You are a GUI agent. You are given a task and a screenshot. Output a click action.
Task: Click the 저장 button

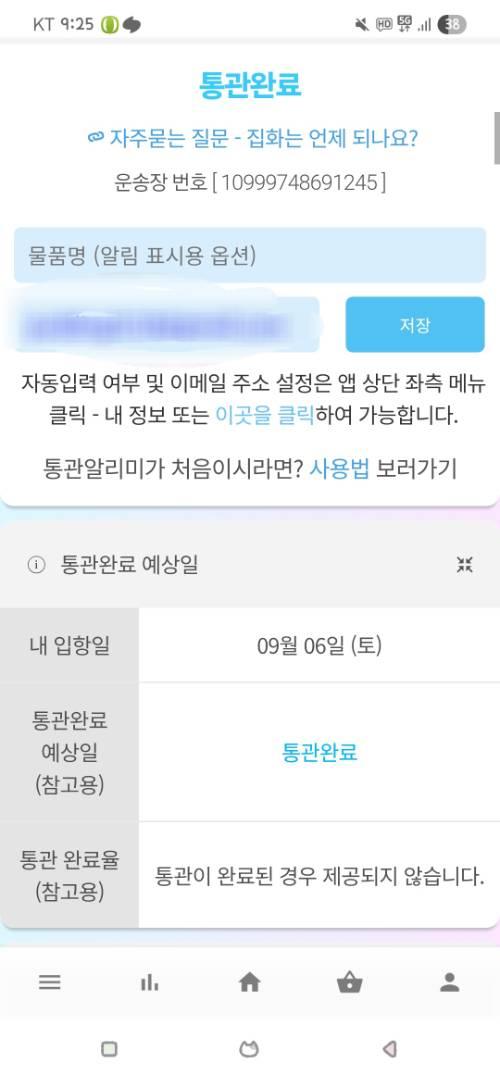415,325
